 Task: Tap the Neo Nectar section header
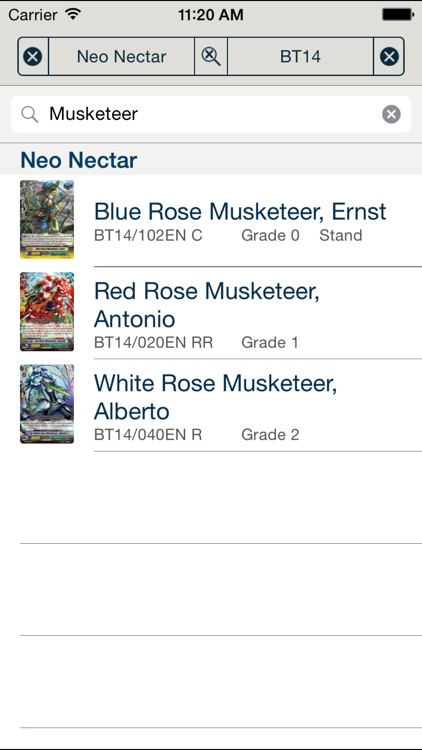coord(211,160)
